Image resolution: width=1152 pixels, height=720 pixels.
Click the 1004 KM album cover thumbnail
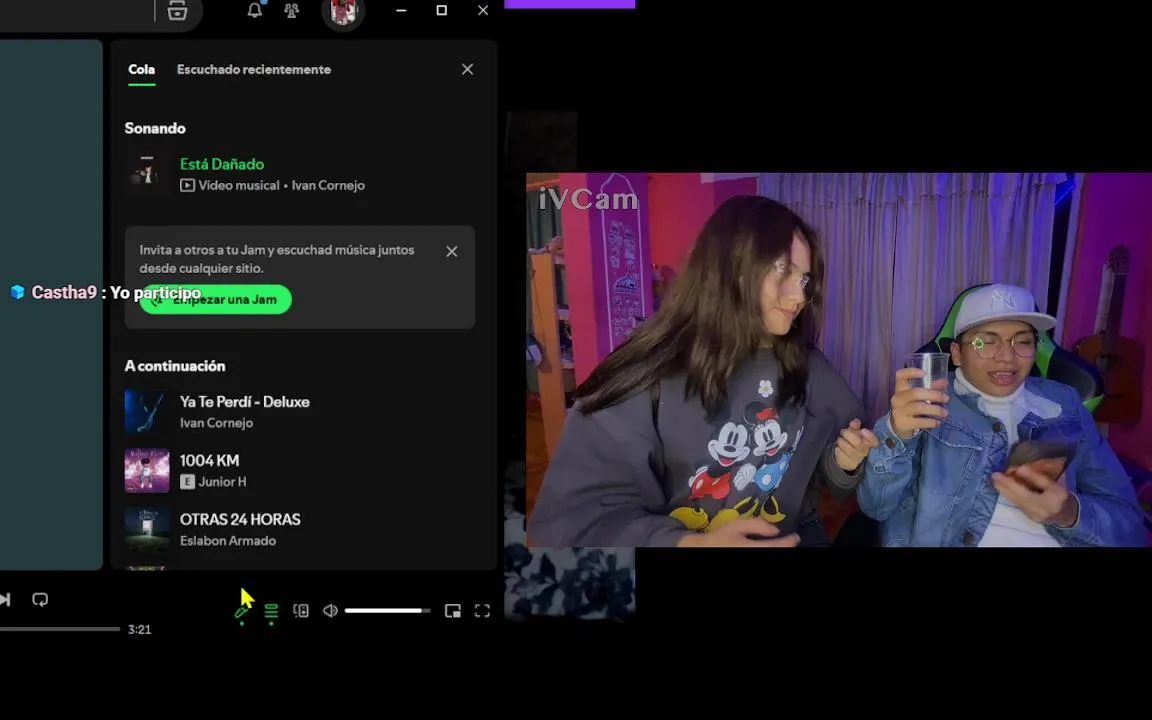click(147, 470)
